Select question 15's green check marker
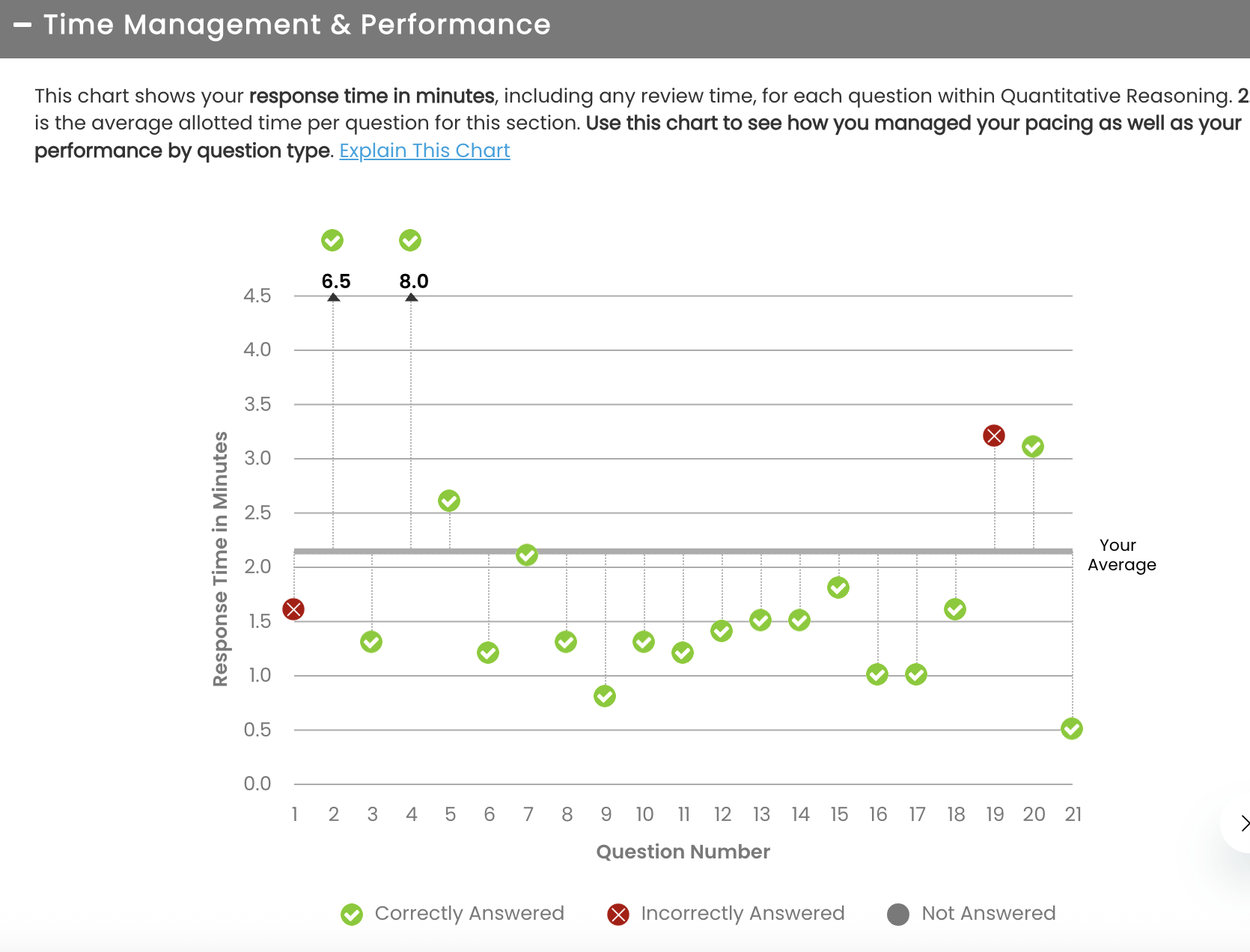The height and width of the screenshot is (952, 1250). click(x=838, y=588)
